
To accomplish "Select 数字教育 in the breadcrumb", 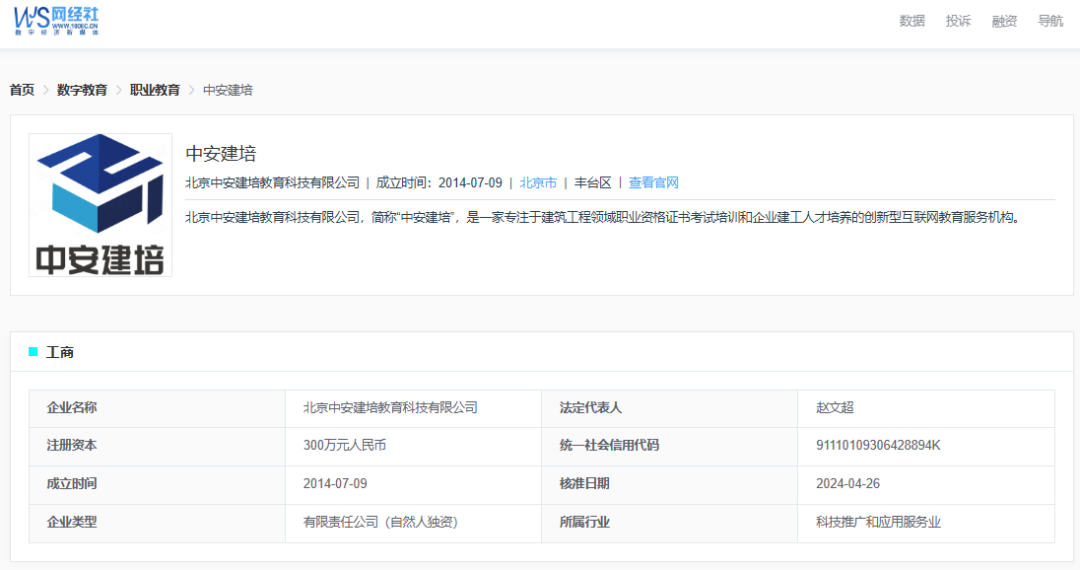I will tap(82, 90).
